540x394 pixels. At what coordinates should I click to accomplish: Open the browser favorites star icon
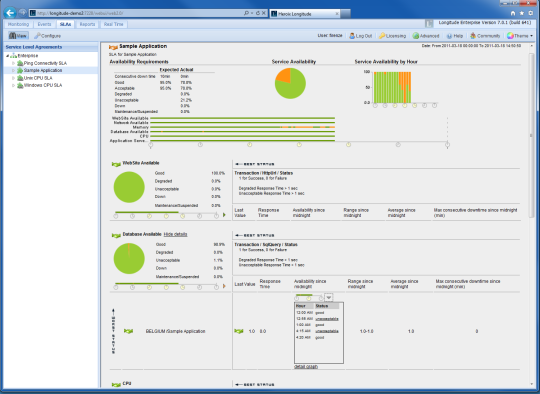coord(522,13)
